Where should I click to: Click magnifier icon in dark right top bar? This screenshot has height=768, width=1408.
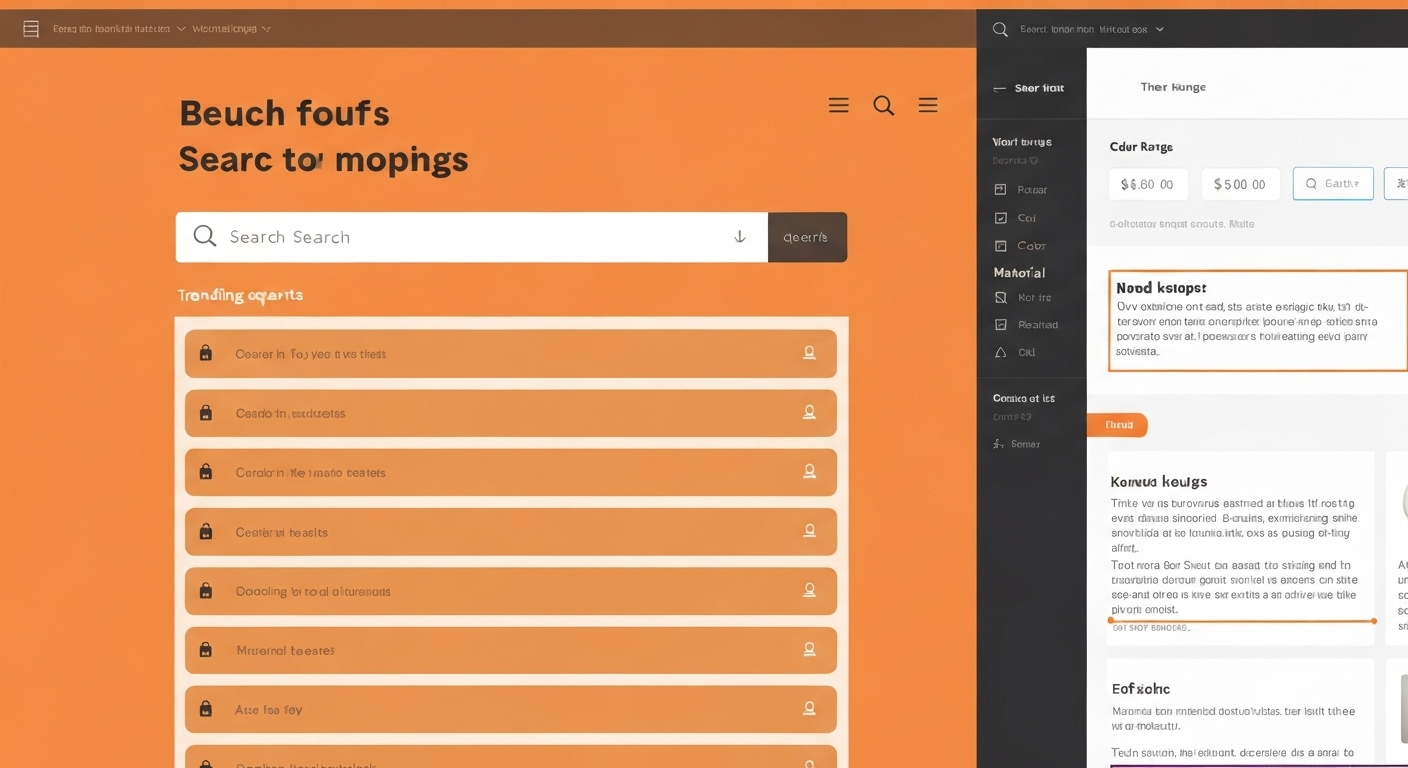[999, 29]
